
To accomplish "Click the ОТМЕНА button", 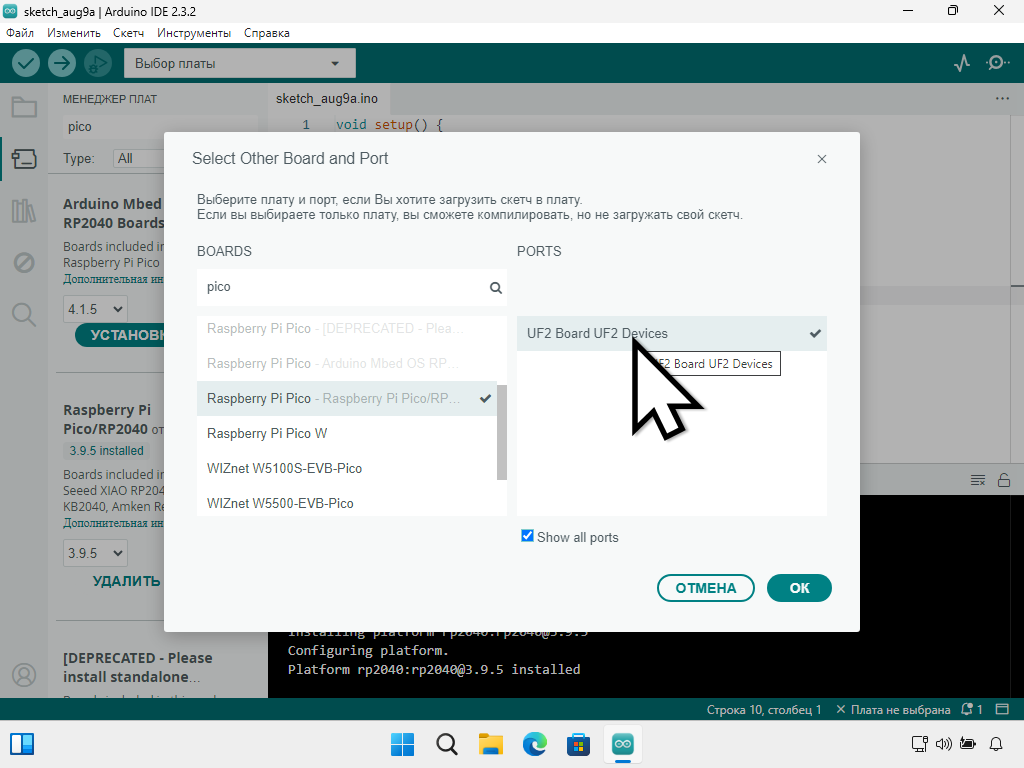I will click(x=705, y=588).
